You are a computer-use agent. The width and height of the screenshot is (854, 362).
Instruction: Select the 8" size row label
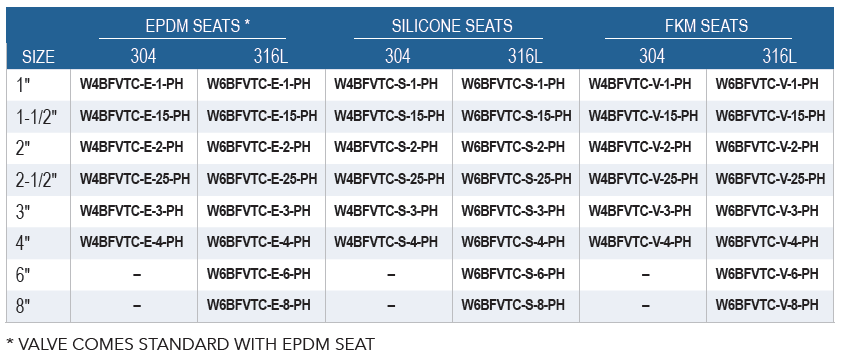point(23,306)
